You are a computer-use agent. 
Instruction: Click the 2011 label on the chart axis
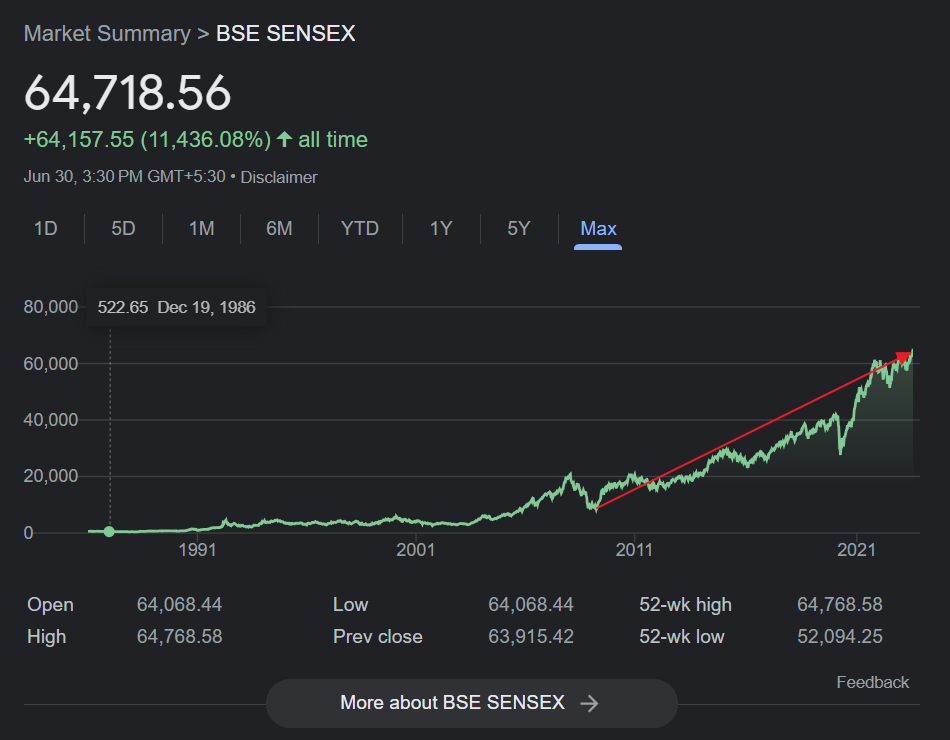634,550
